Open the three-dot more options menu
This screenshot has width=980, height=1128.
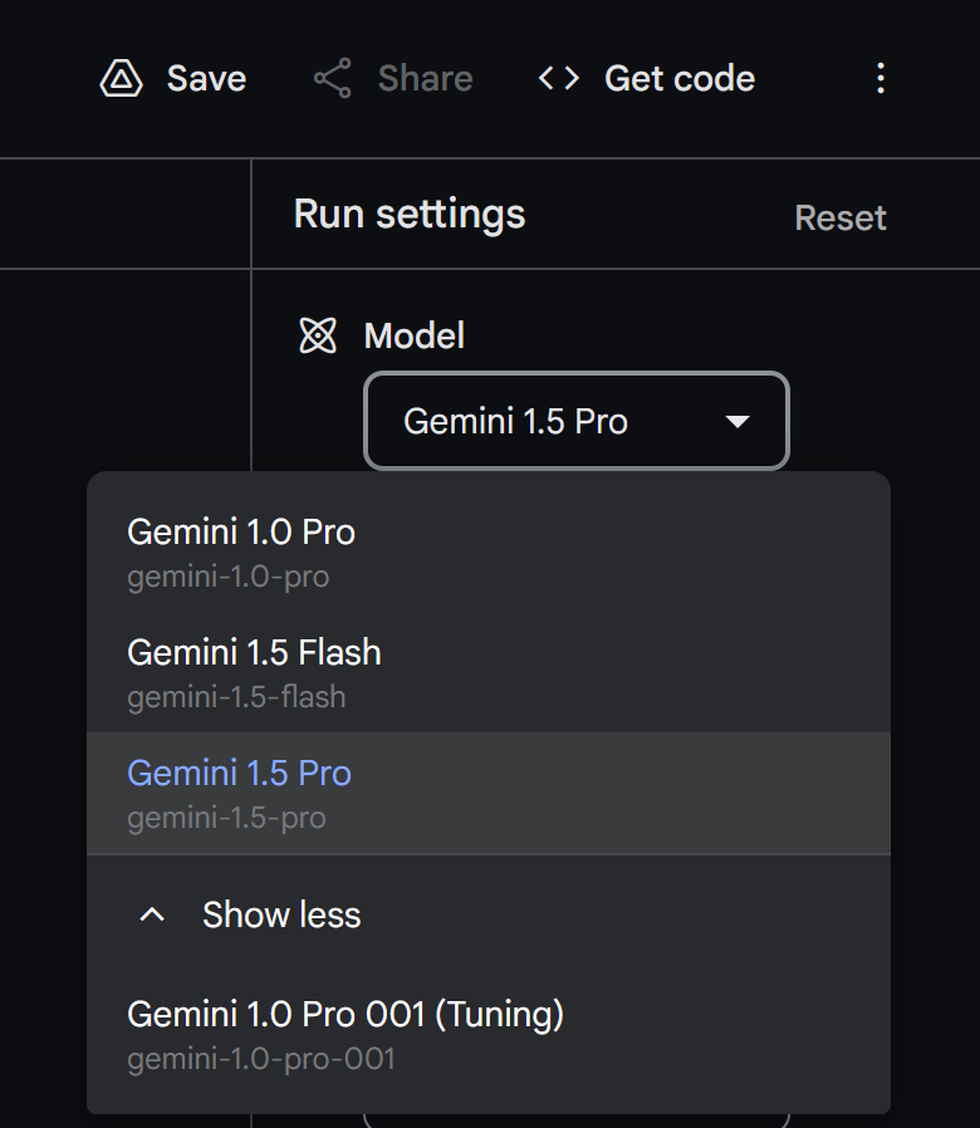coord(880,78)
